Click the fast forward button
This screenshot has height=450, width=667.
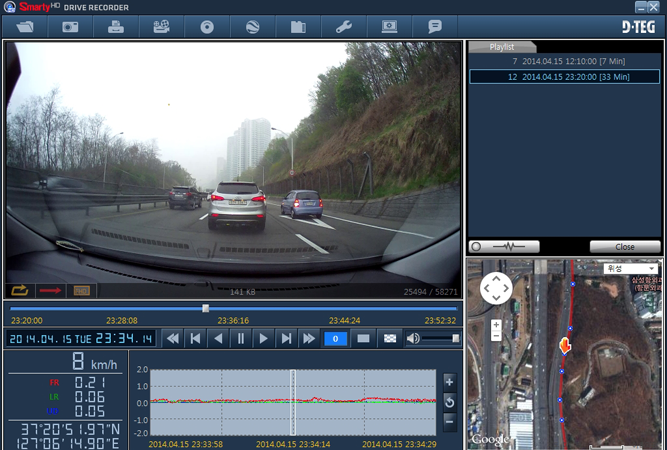point(309,339)
